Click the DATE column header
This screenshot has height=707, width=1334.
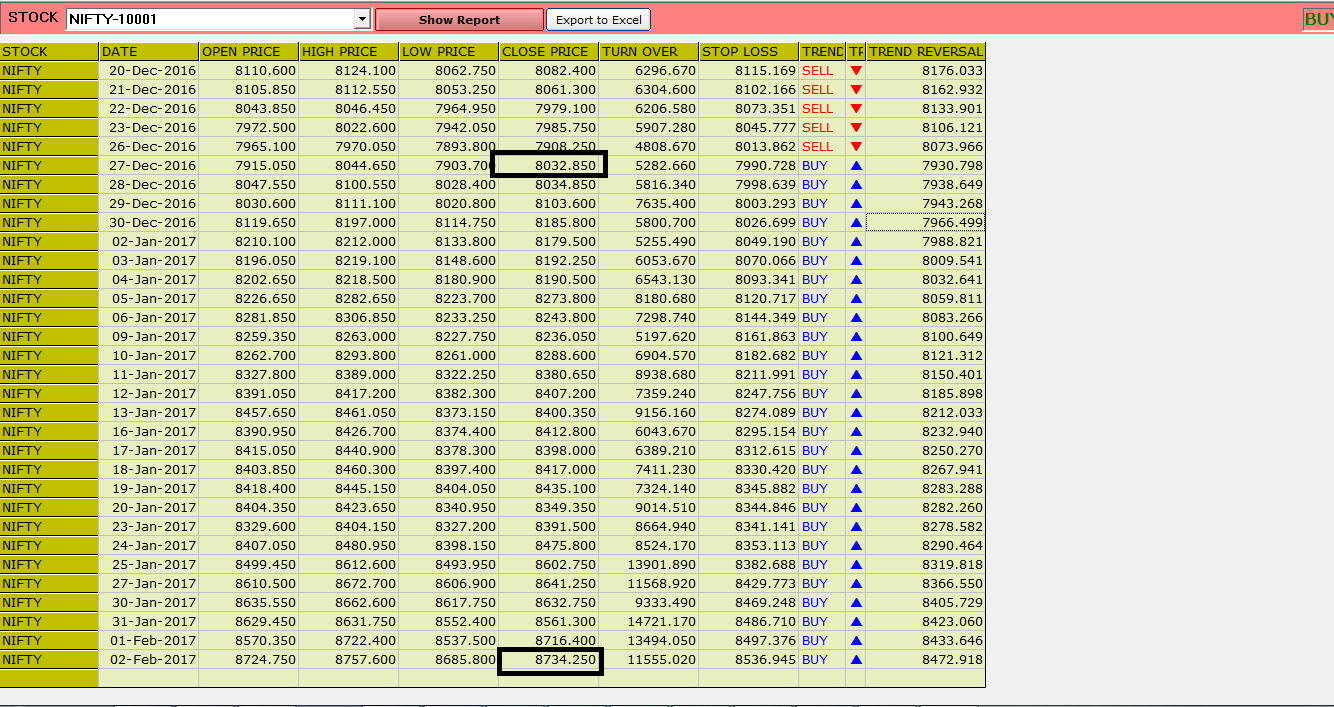pos(149,52)
